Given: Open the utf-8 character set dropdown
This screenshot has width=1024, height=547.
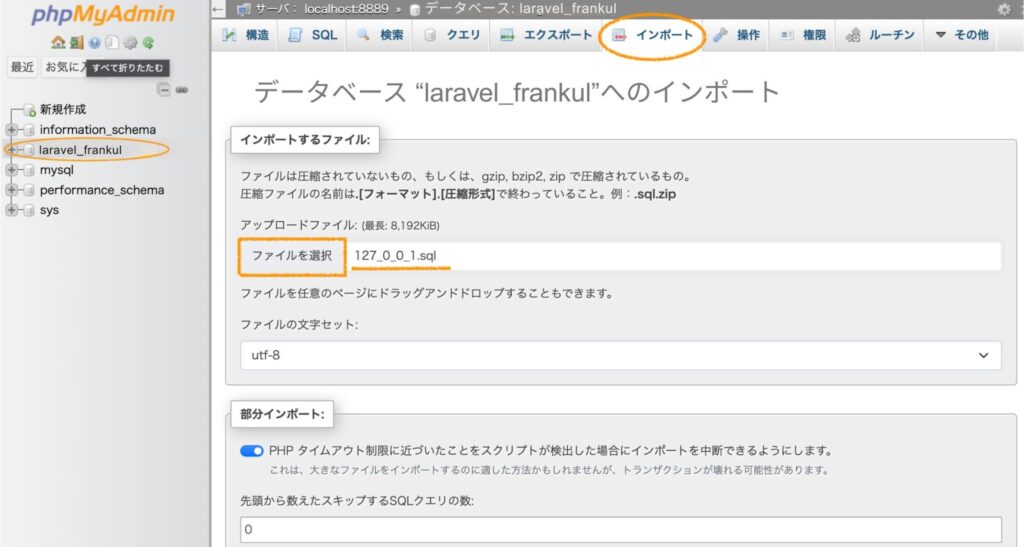Looking at the screenshot, I should point(620,355).
